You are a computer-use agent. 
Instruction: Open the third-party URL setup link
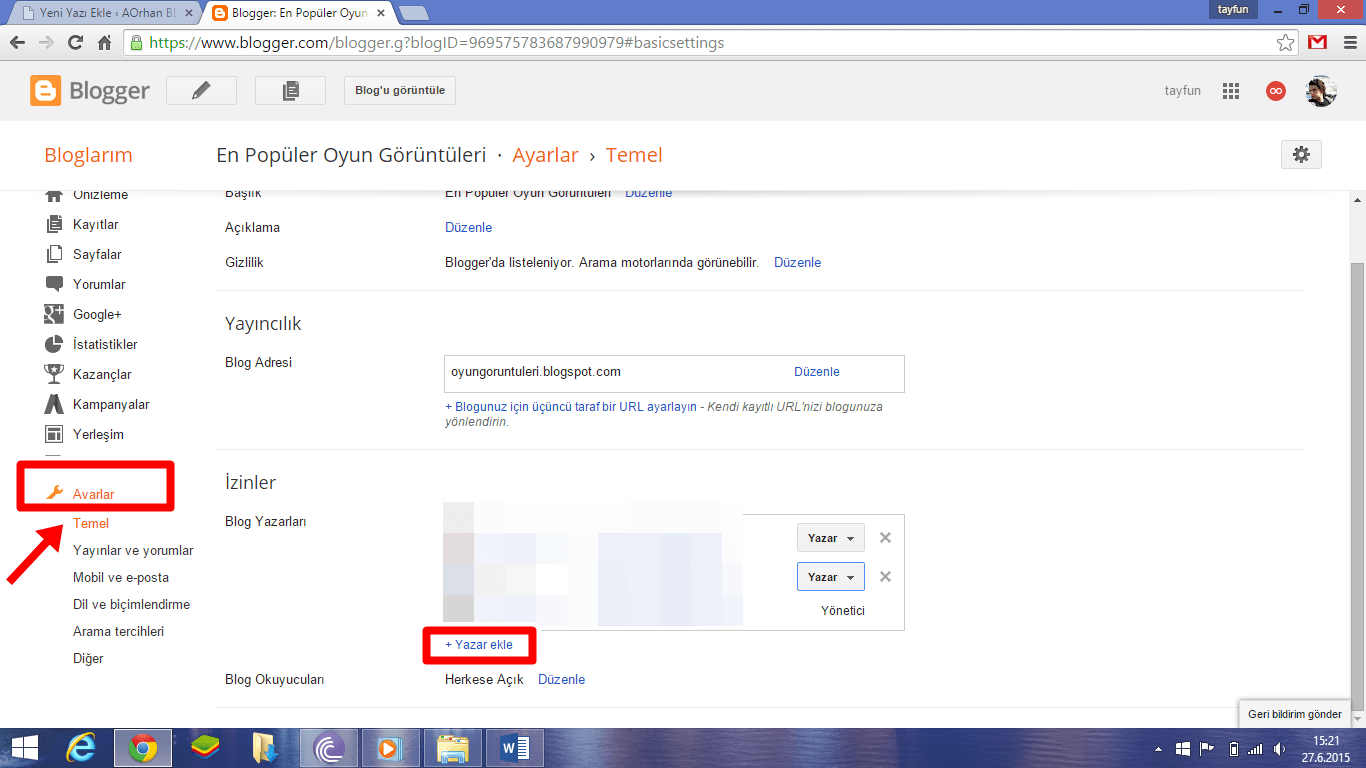tap(571, 407)
